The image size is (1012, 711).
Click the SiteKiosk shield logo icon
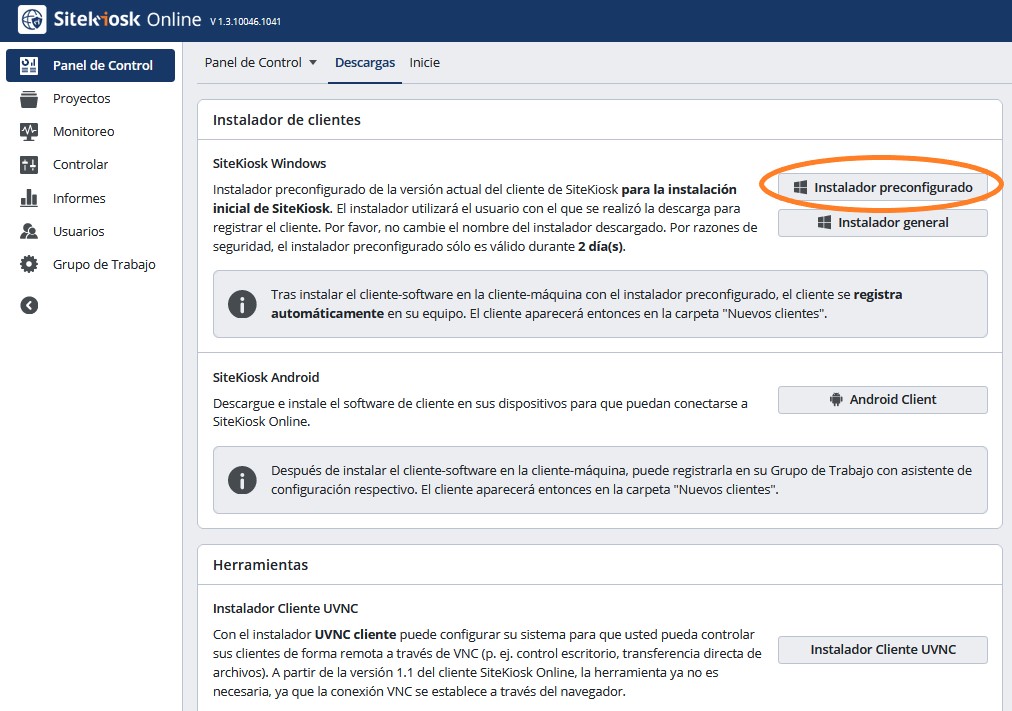click(32, 20)
